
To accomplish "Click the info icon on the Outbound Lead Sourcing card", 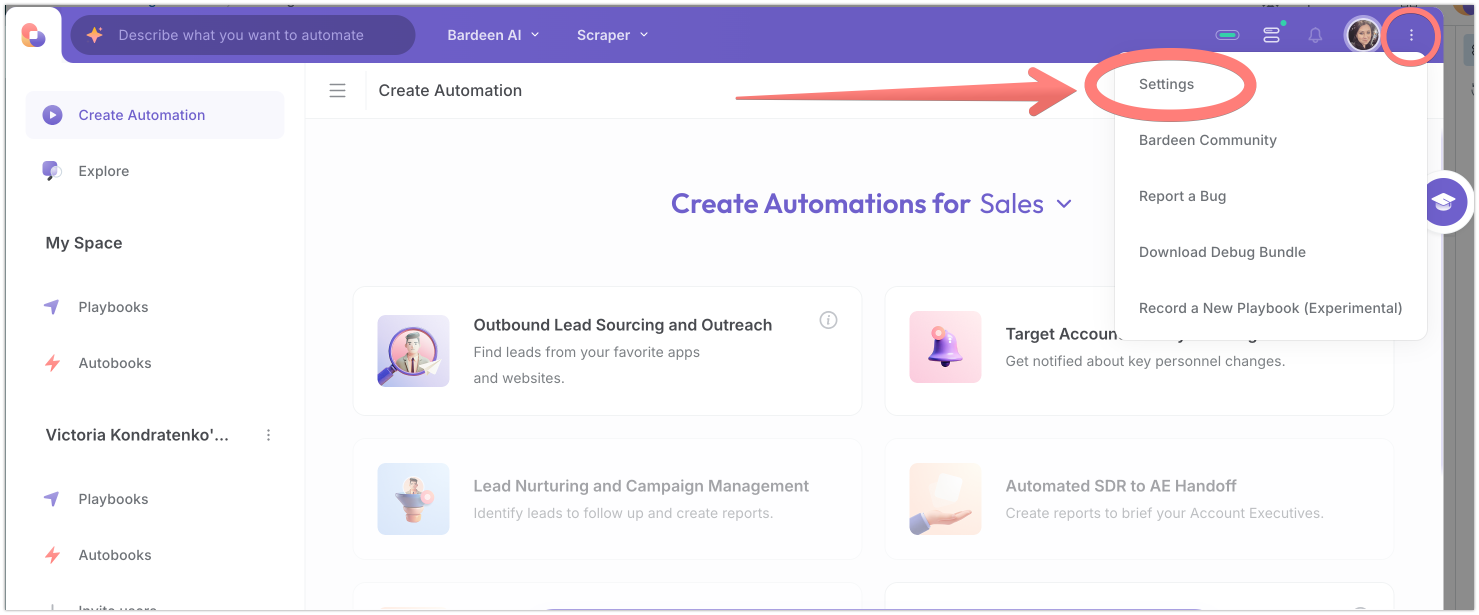I will pos(828,320).
